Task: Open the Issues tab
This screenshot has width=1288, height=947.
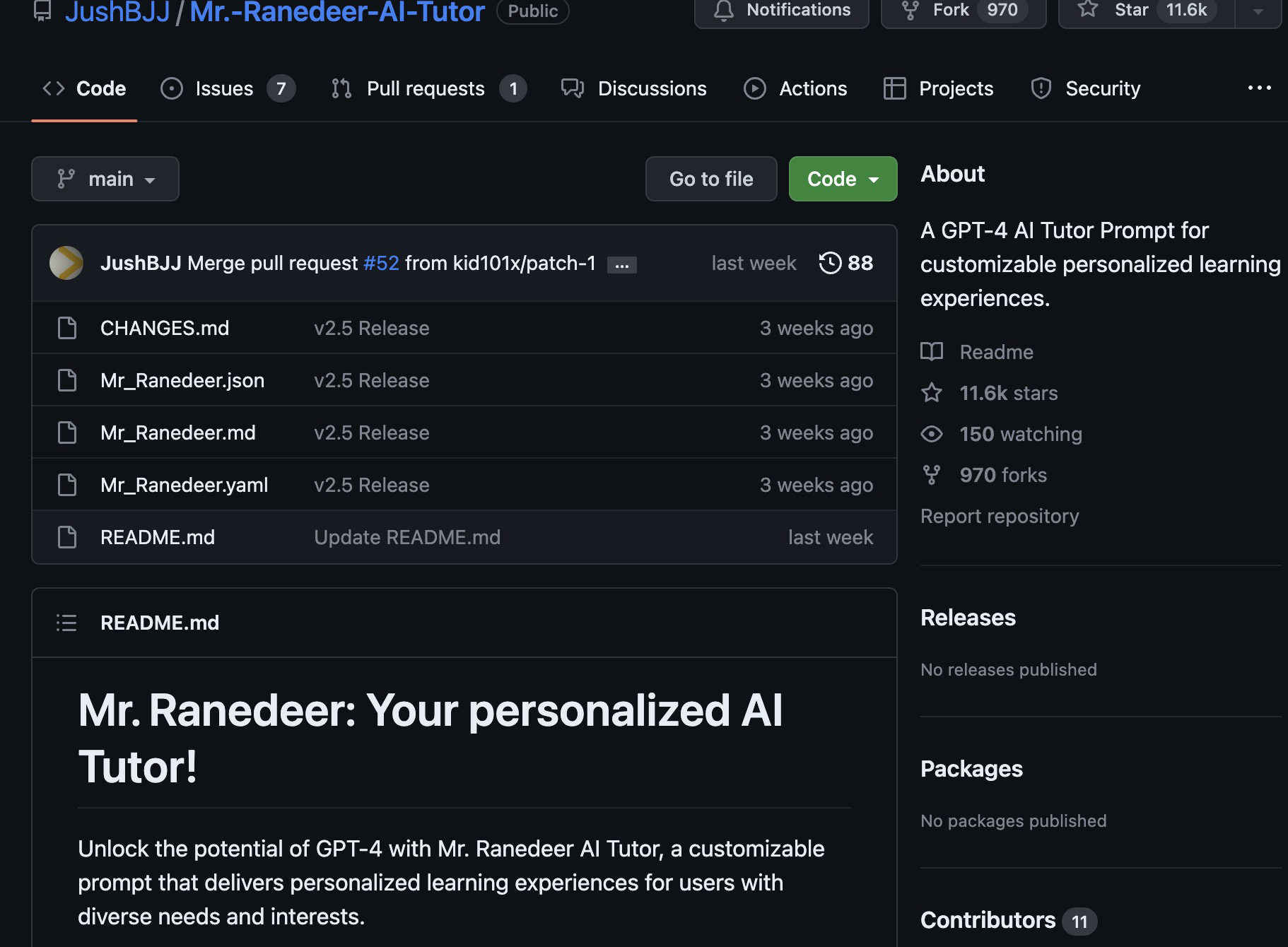Action: (x=228, y=88)
